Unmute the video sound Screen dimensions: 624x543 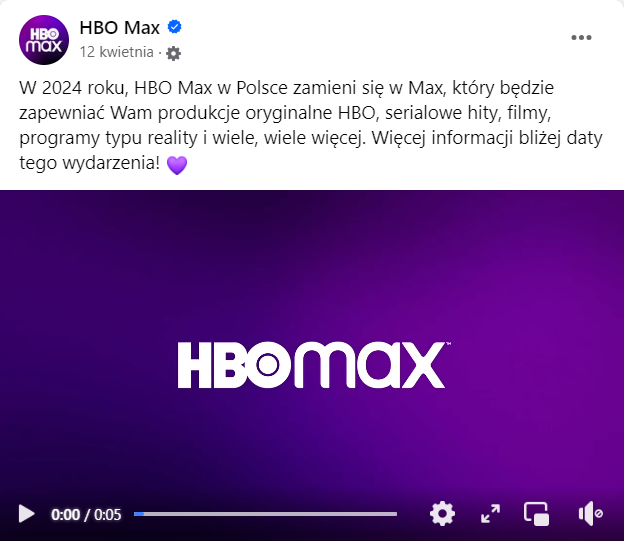pyautogui.click(x=591, y=514)
